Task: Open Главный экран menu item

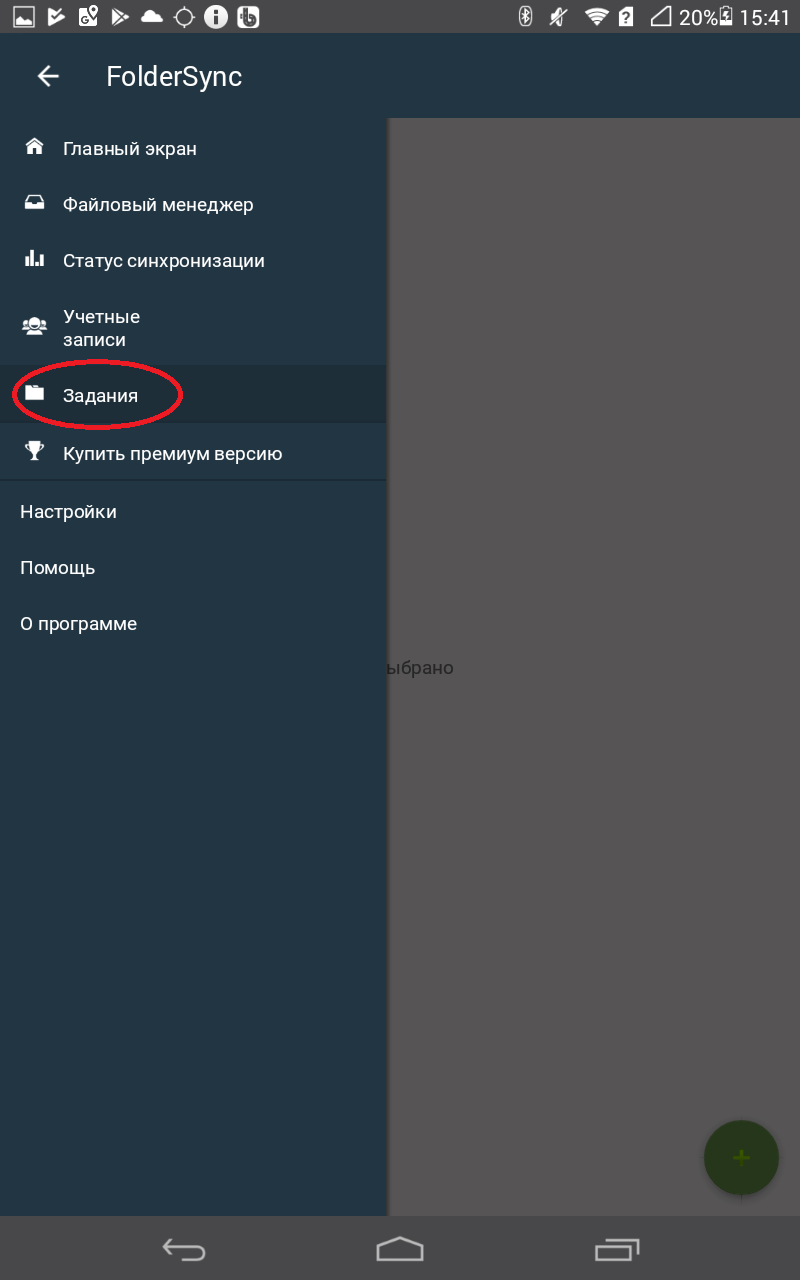Action: (x=193, y=148)
